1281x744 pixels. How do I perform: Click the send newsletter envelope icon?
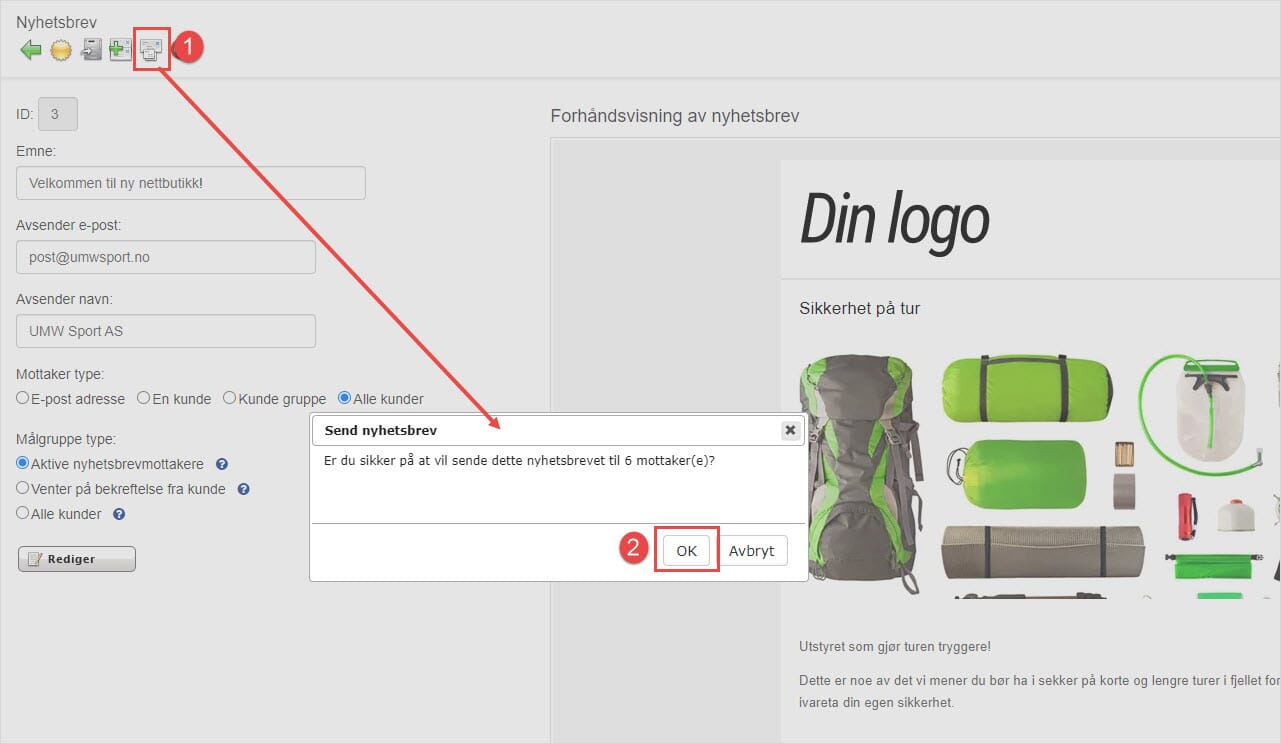[x=150, y=50]
